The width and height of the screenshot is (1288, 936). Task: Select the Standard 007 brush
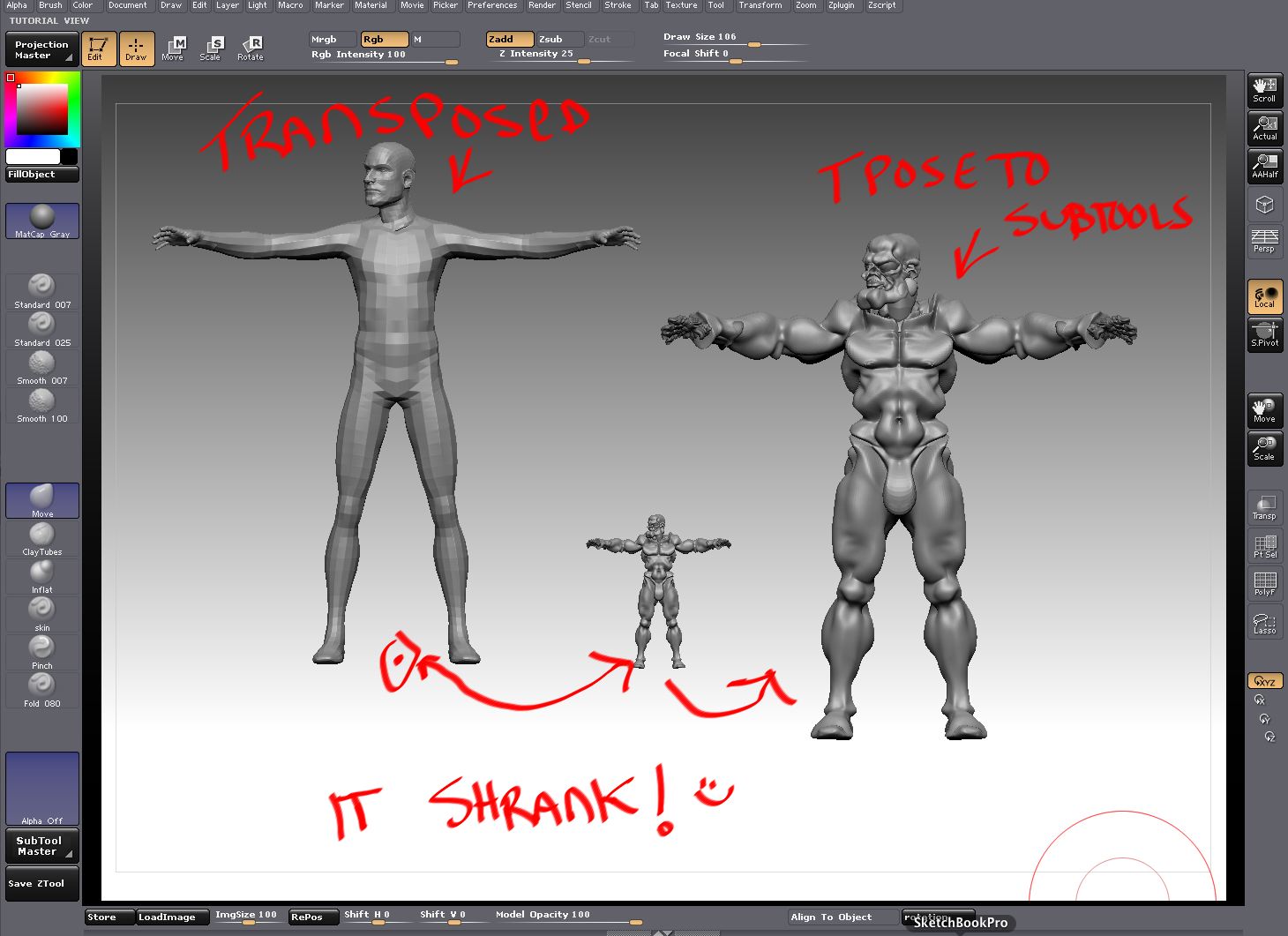[x=41, y=291]
